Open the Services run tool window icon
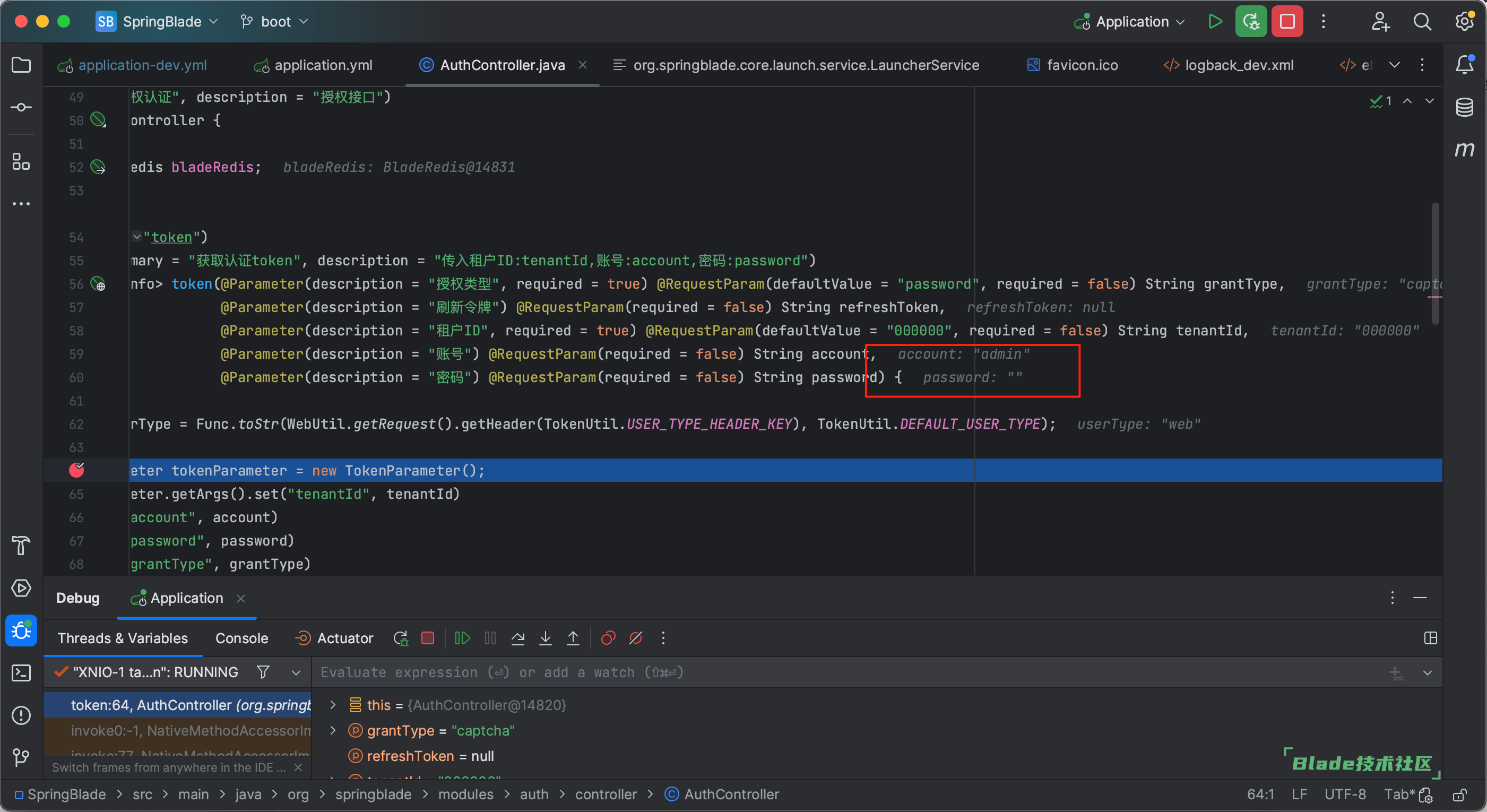 tap(21, 588)
